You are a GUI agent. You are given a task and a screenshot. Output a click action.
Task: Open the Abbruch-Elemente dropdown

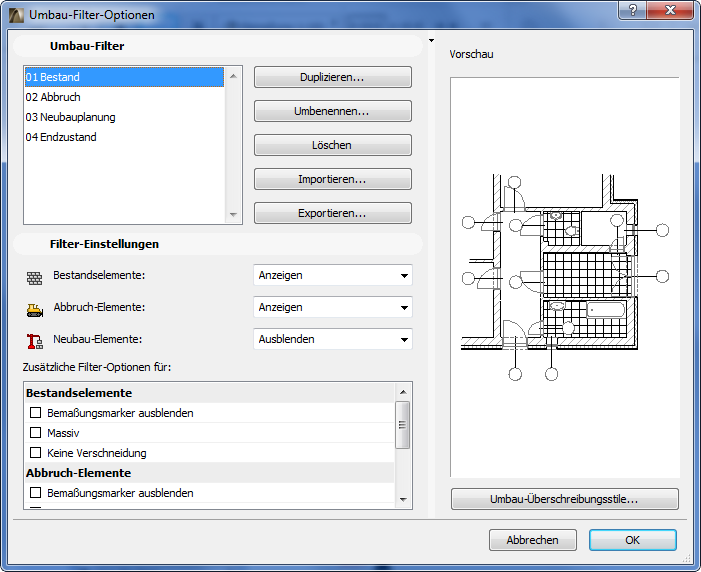[333, 307]
